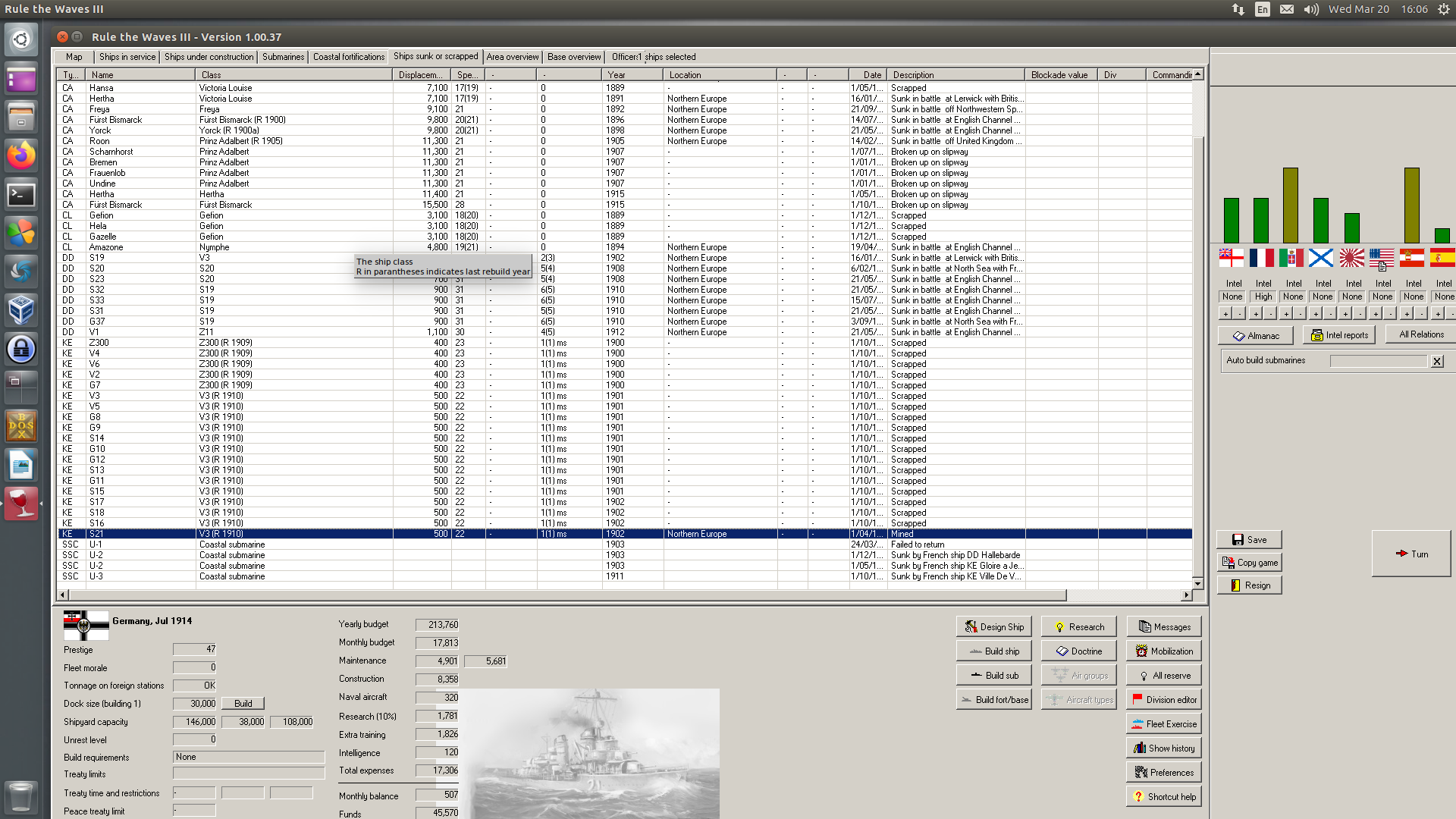
Task: Click the All Relations button
Action: point(1421,334)
